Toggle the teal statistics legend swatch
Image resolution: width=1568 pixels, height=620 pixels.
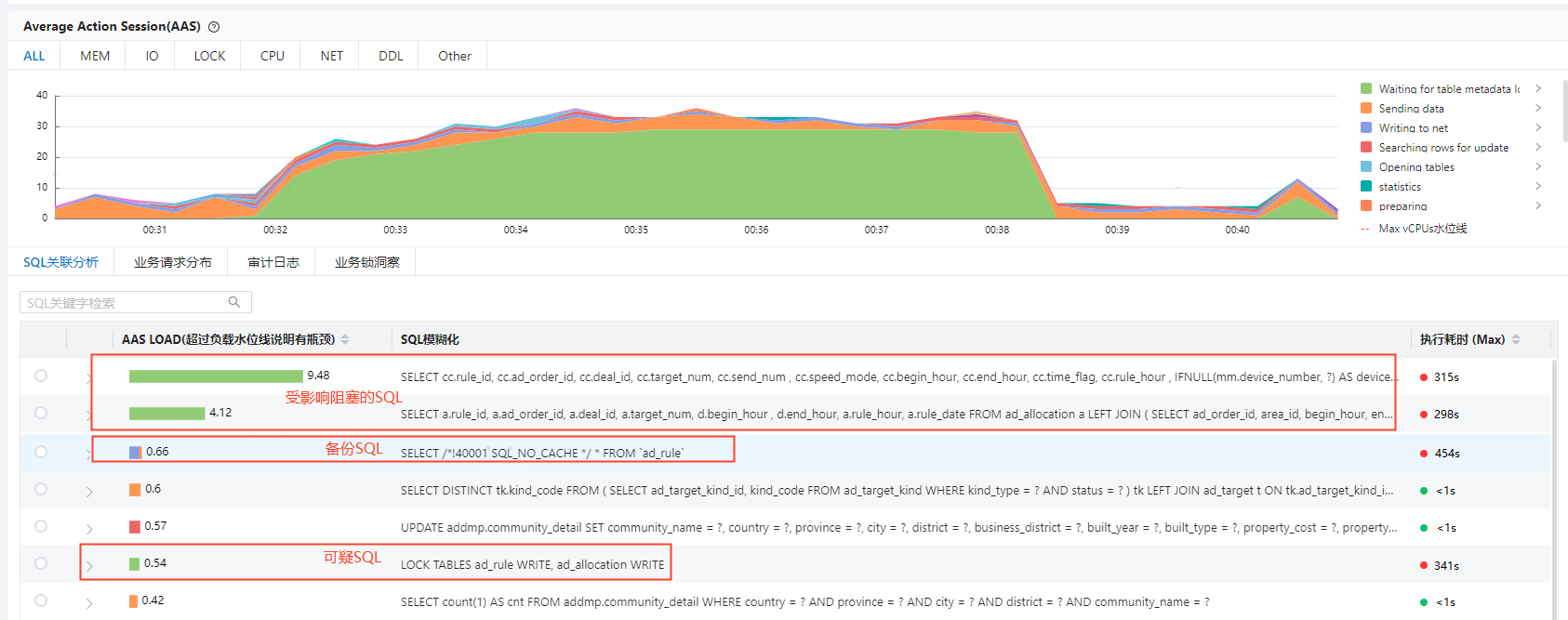[x=1366, y=186]
